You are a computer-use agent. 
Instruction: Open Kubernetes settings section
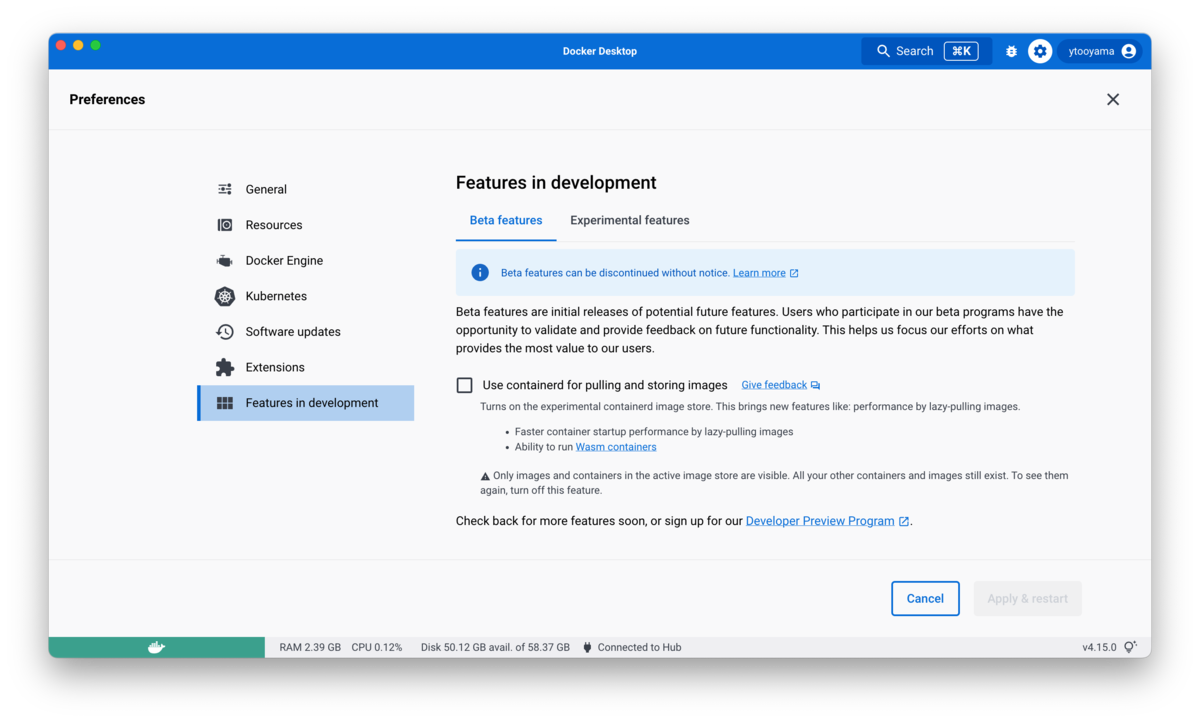point(306,296)
